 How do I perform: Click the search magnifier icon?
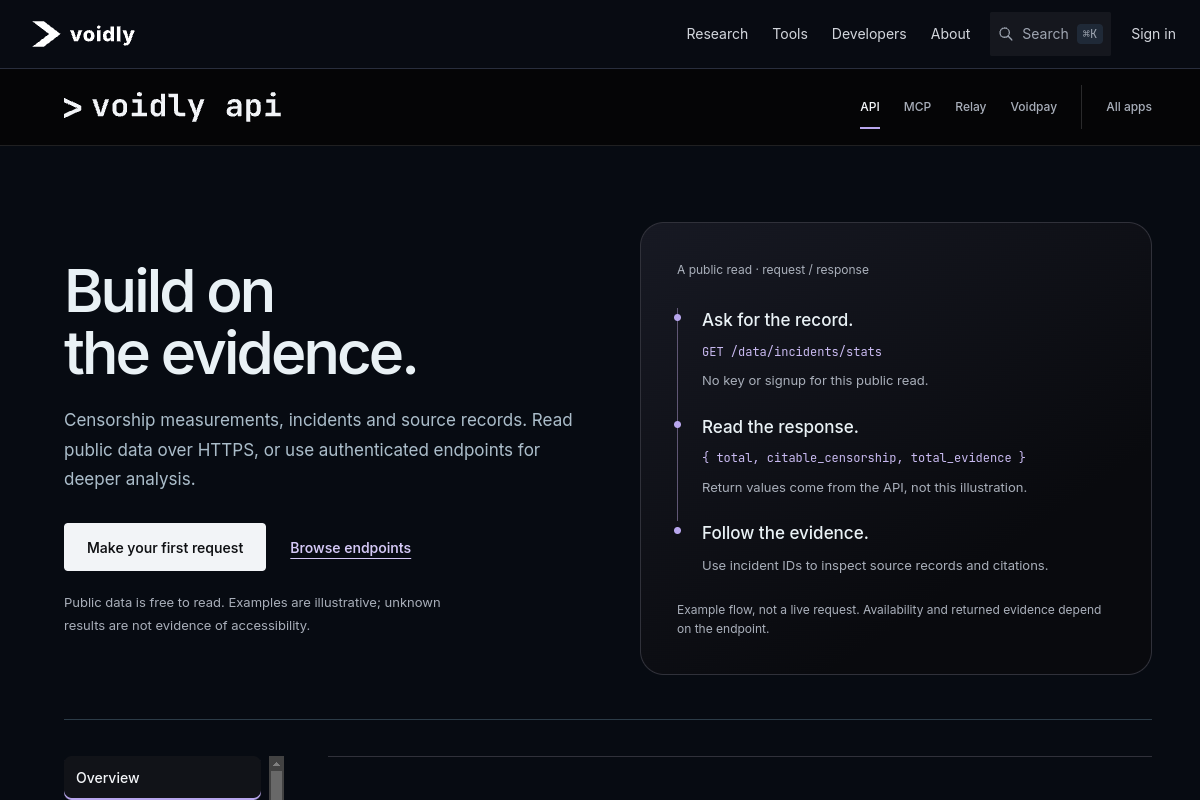[x=1006, y=34]
